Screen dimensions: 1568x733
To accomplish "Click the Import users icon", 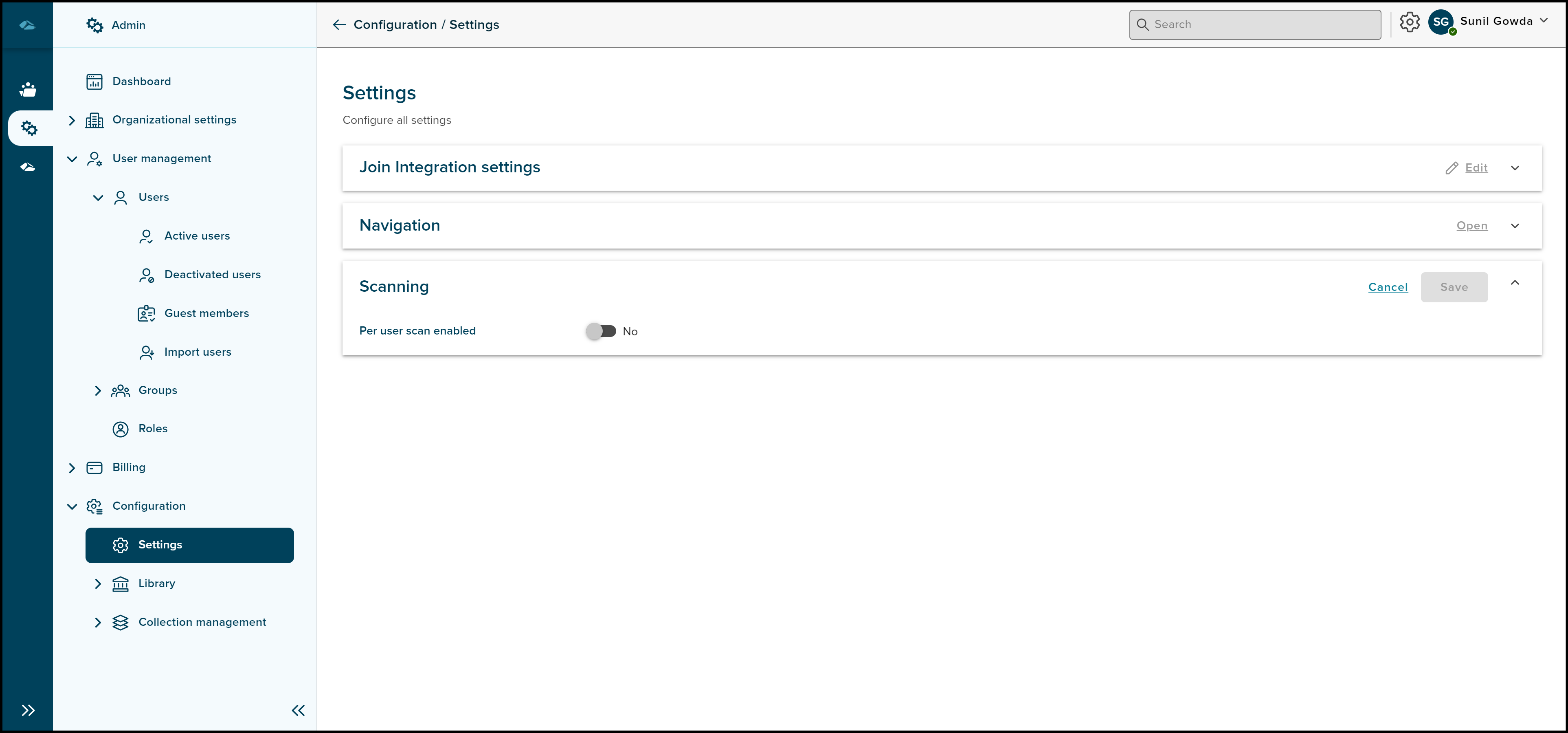I will click(x=146, y=352).
